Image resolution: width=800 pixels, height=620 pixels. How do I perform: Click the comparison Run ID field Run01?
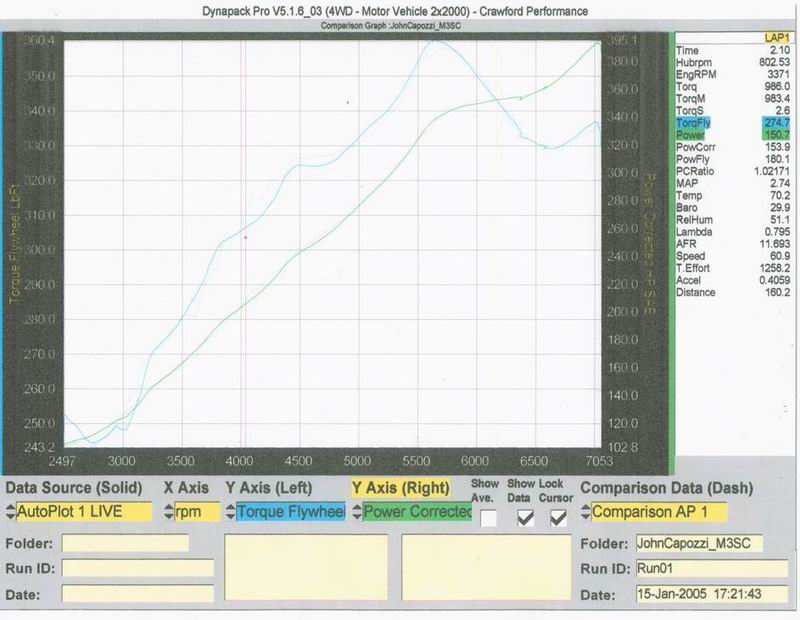click(x=712, y=568)
